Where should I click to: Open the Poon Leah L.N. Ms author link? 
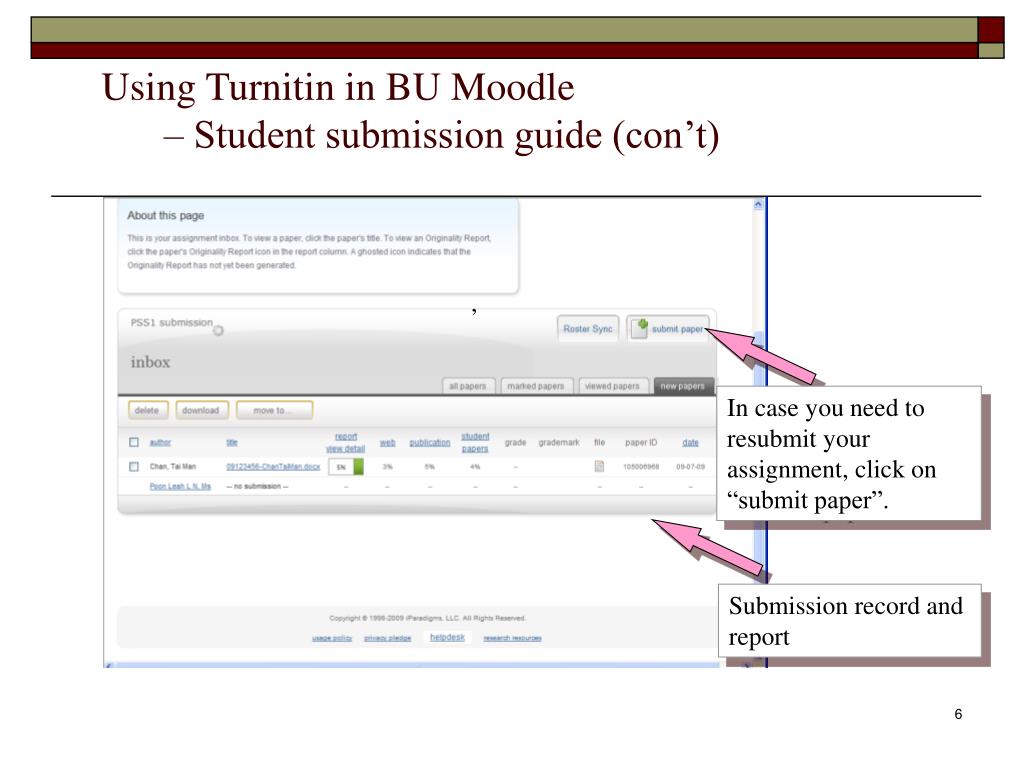[x=180, y=486]
